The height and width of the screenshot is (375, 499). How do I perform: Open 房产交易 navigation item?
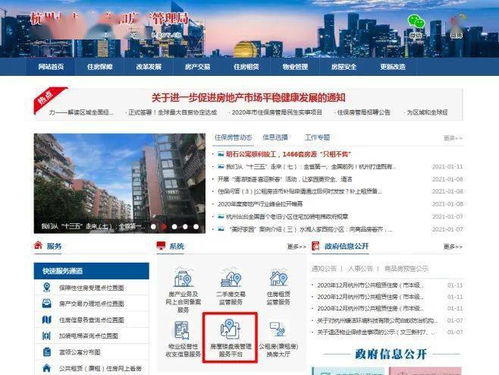coord(198,67)
